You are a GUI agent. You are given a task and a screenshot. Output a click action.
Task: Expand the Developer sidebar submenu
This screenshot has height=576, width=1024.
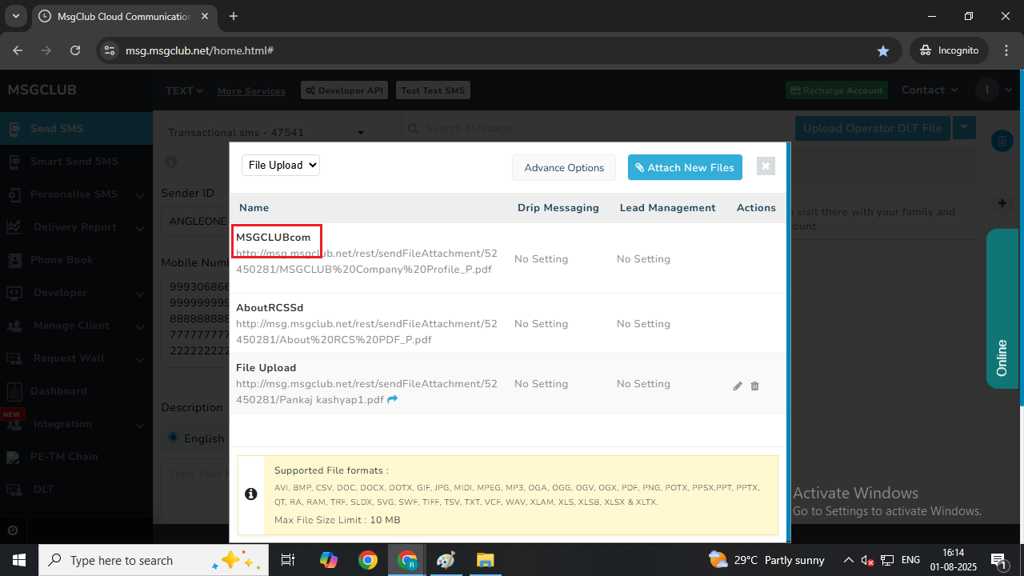140,294
